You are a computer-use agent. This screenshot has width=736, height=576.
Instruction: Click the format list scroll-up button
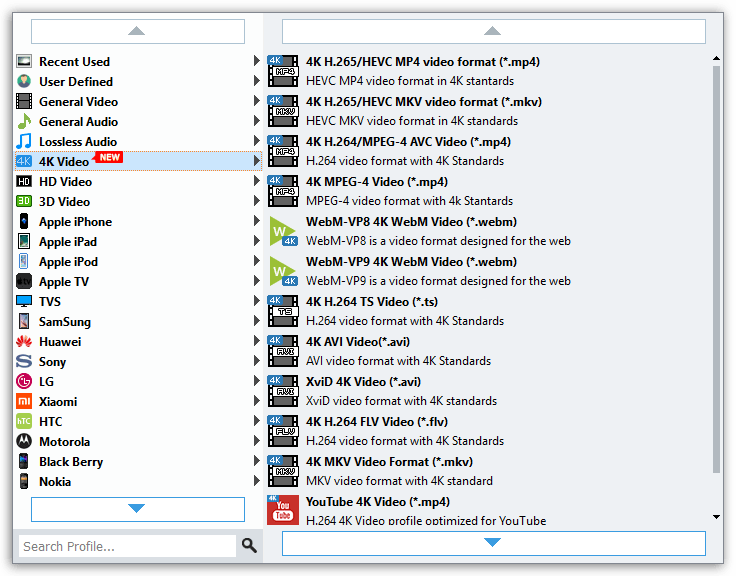pyautogui.click(x=493, y=31)
